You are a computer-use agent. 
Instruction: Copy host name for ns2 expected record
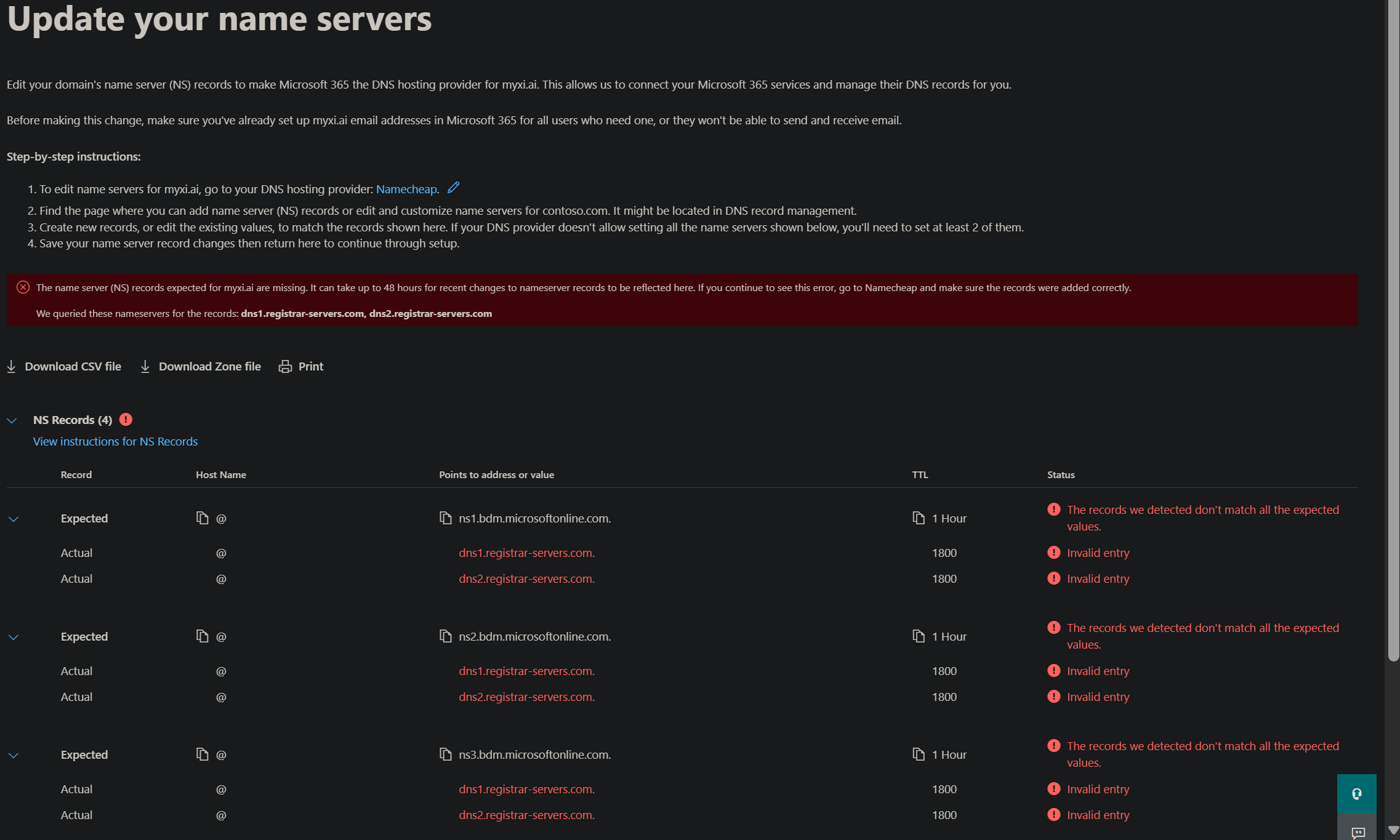(x=202, y=636)
